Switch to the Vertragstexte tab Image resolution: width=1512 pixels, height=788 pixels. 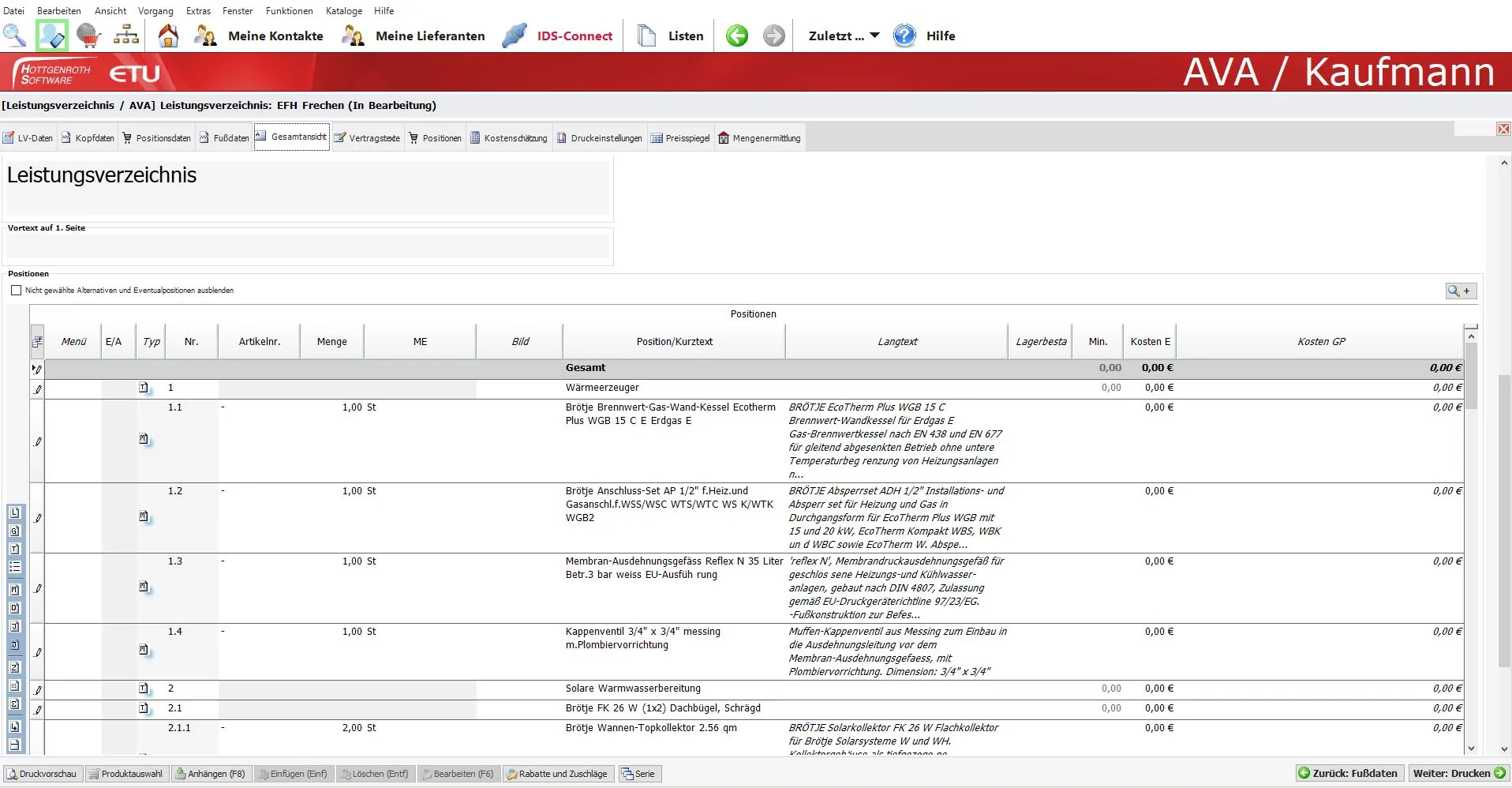(367, 138)
